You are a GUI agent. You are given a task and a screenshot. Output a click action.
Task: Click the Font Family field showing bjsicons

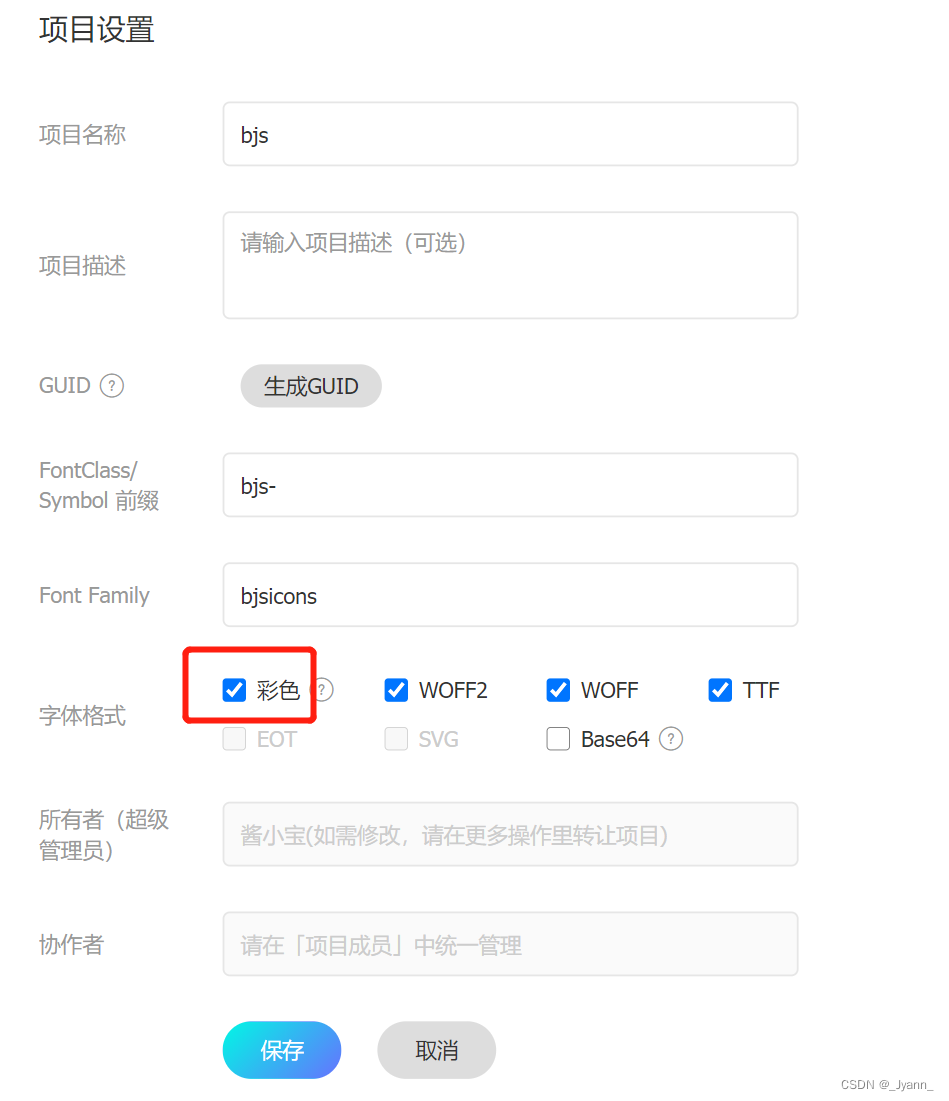510,594
